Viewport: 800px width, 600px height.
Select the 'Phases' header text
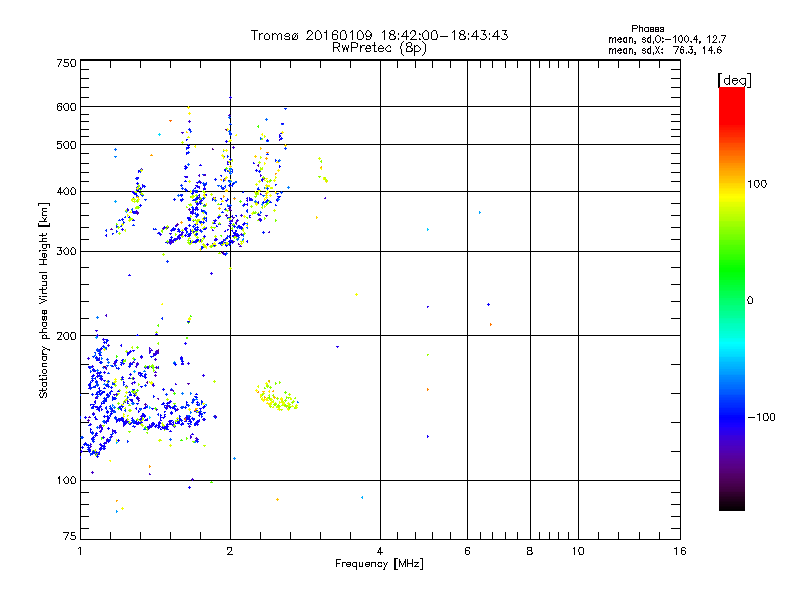[647, 29]
